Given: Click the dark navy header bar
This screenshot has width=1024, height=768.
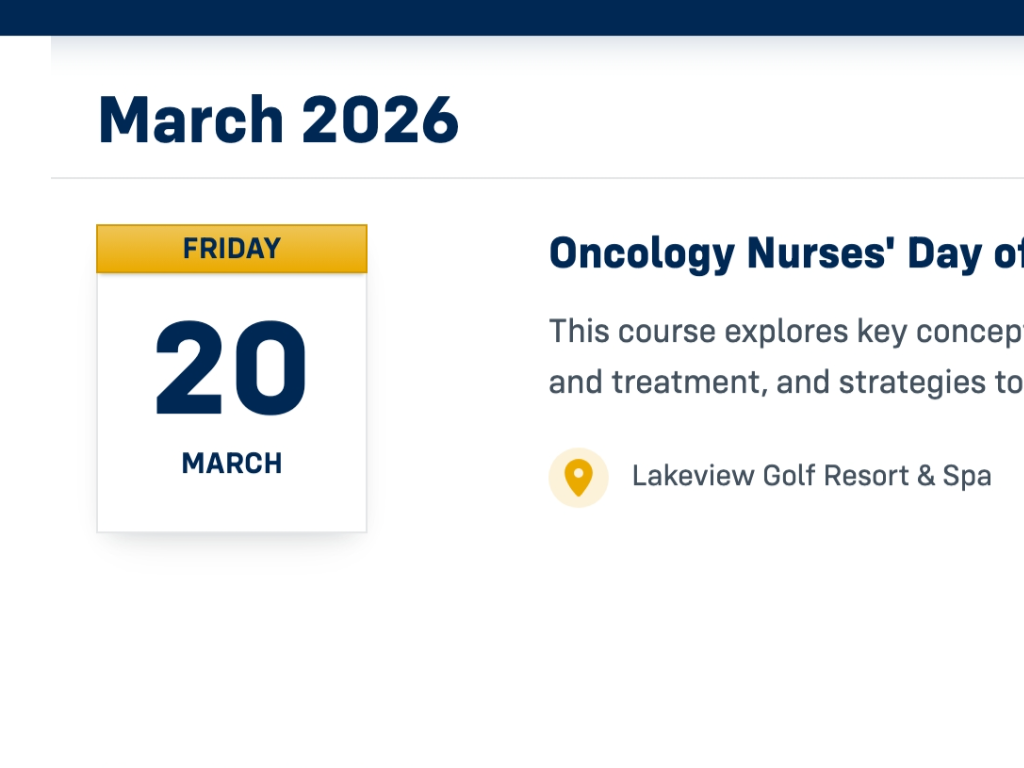Looking at the screenshot, I should coord(512,17).
